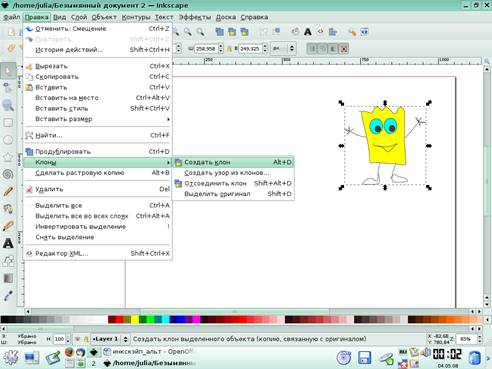Select the Dropper color picker tool
This screenshot has height=369, width=492.
8,295
